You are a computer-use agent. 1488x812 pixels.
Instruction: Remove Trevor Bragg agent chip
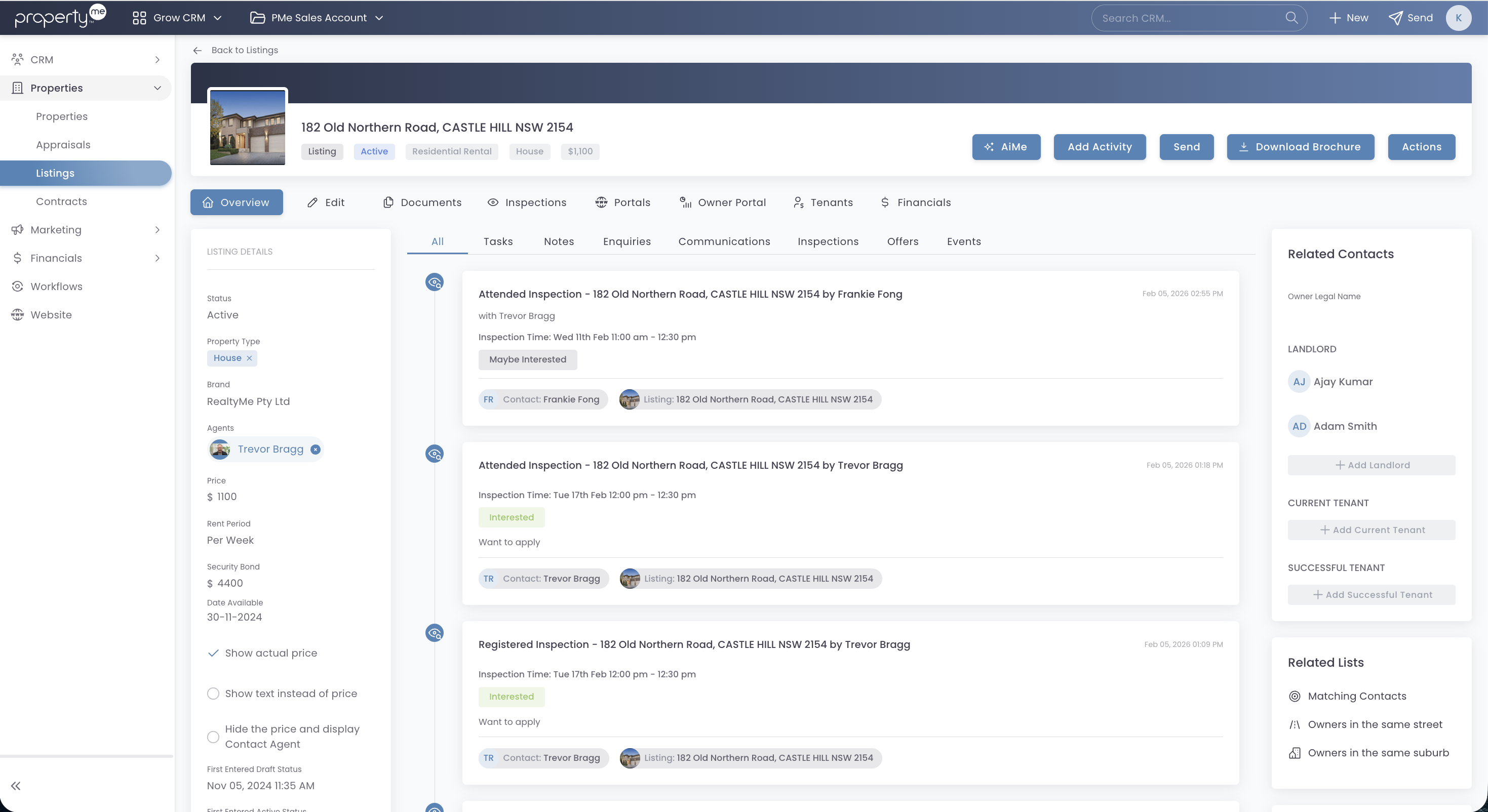pyautogui.click(x=316, y=450)
